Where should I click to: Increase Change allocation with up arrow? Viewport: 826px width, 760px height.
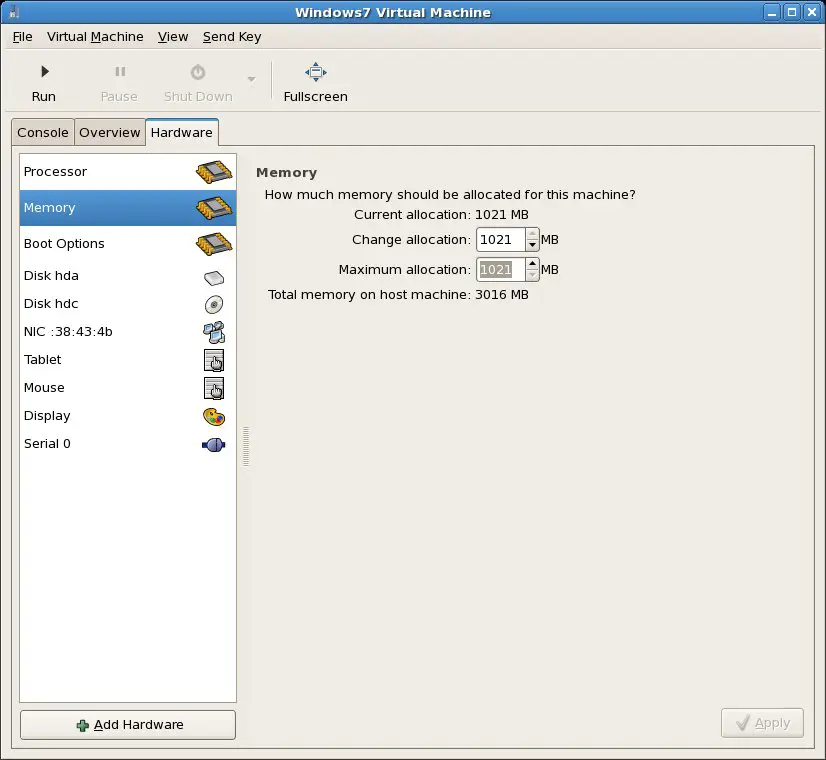(x=532, y=235)
